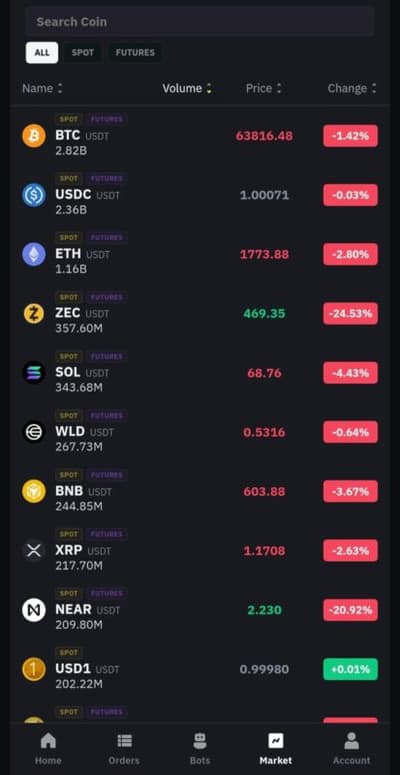
Task: Tap the Zcash ZEC icon
Action: (34, 314)
